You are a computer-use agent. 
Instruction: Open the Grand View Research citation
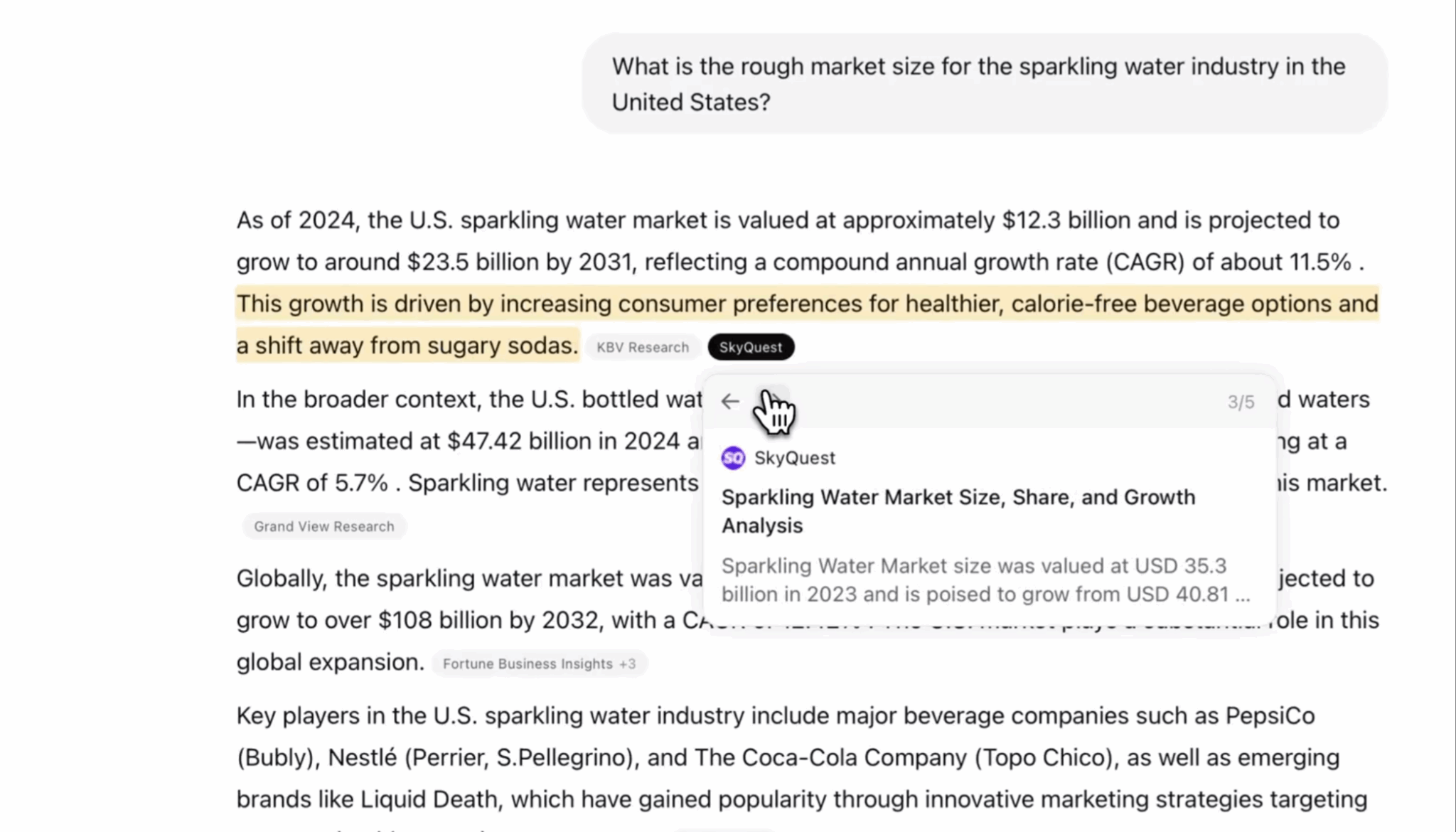324,526
